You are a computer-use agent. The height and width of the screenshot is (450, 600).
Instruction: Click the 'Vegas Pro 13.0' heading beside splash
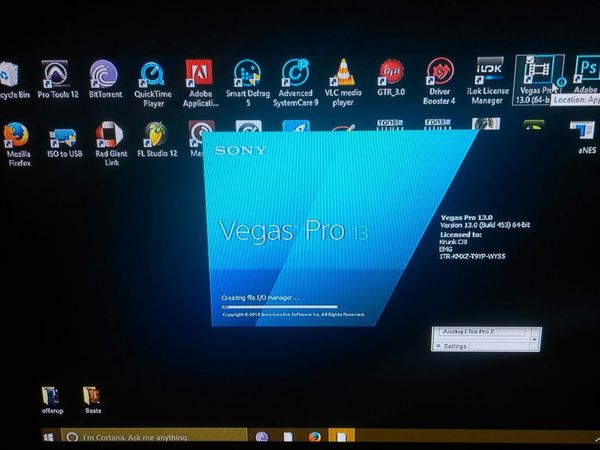coord(467,217)
